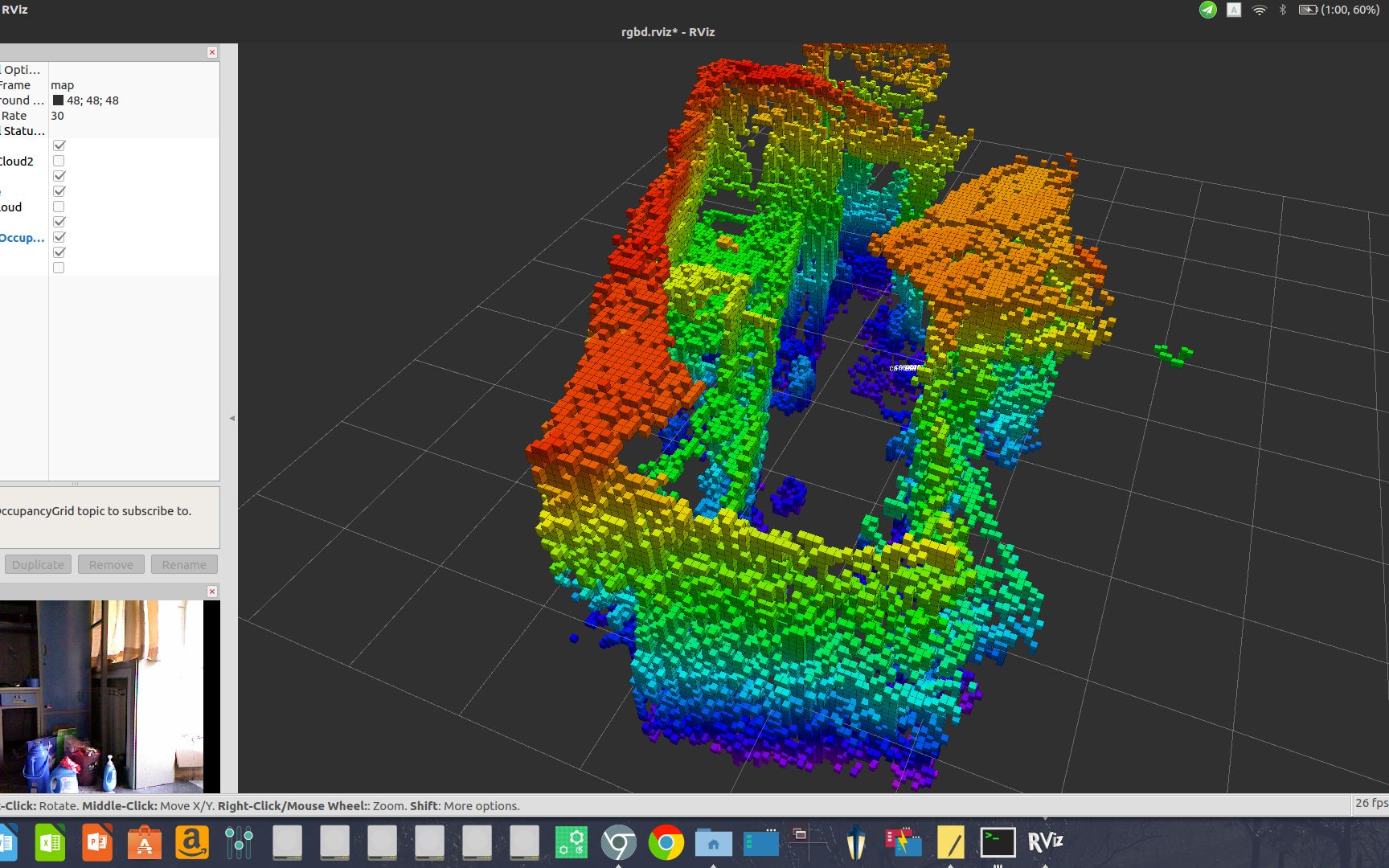The width and height of the screenshot is (1389, 868).
Task: Click the '26 fps' status readout
Action: point(1371,803)
